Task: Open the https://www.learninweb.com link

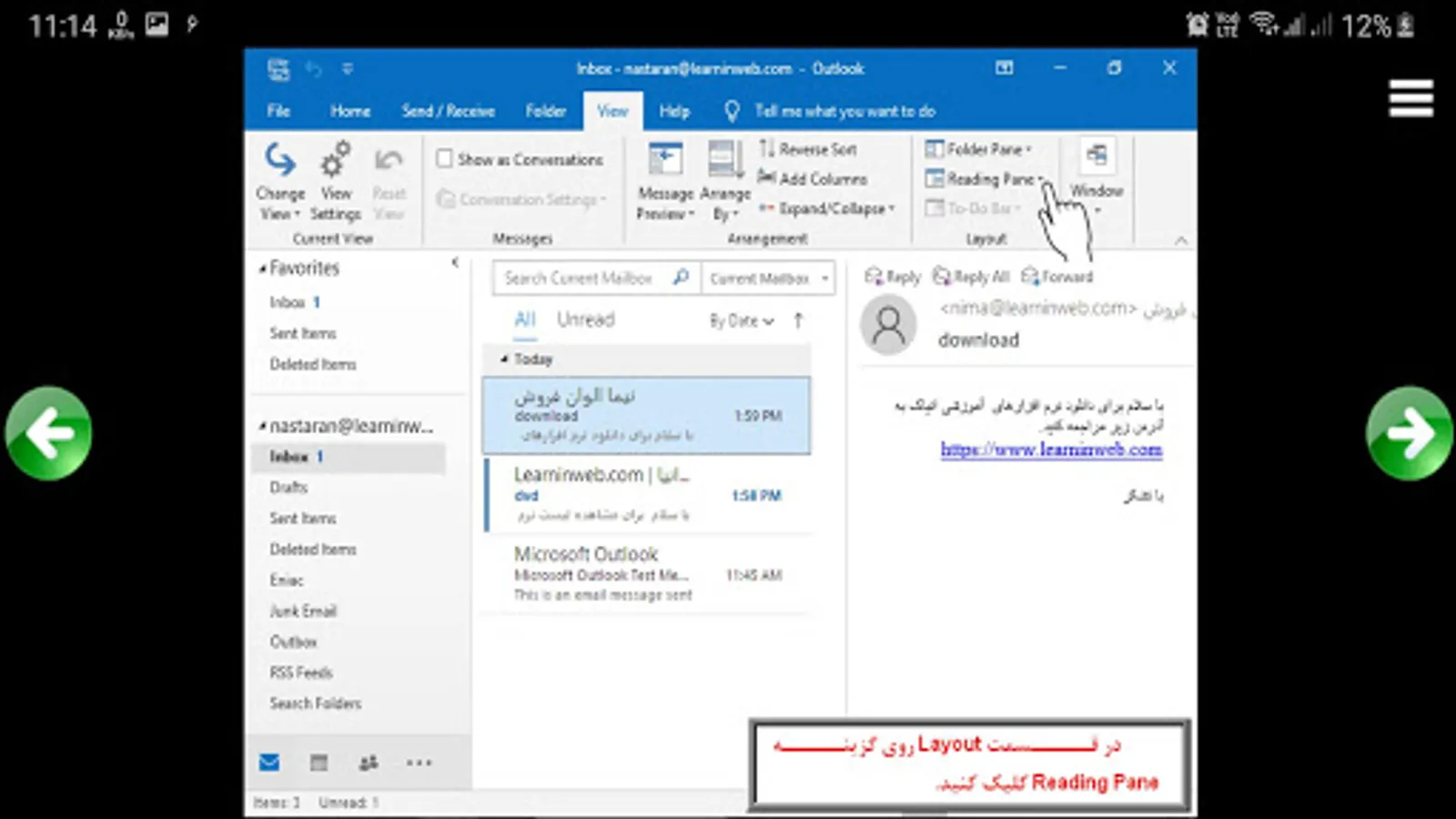Action: pyautogui.click(x=1051, y=450)
